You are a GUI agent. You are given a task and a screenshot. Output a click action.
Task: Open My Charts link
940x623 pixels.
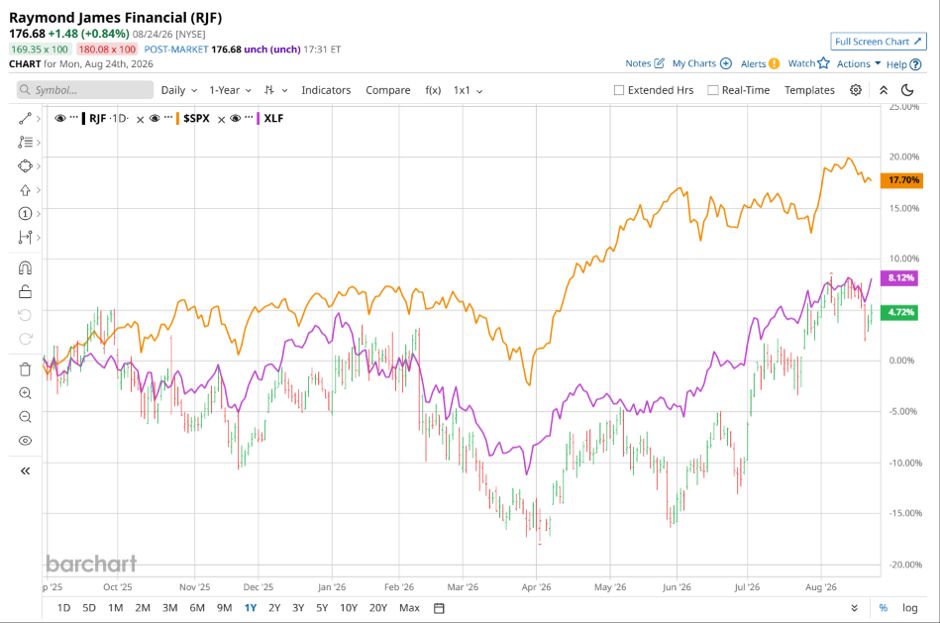coord(701,64)
